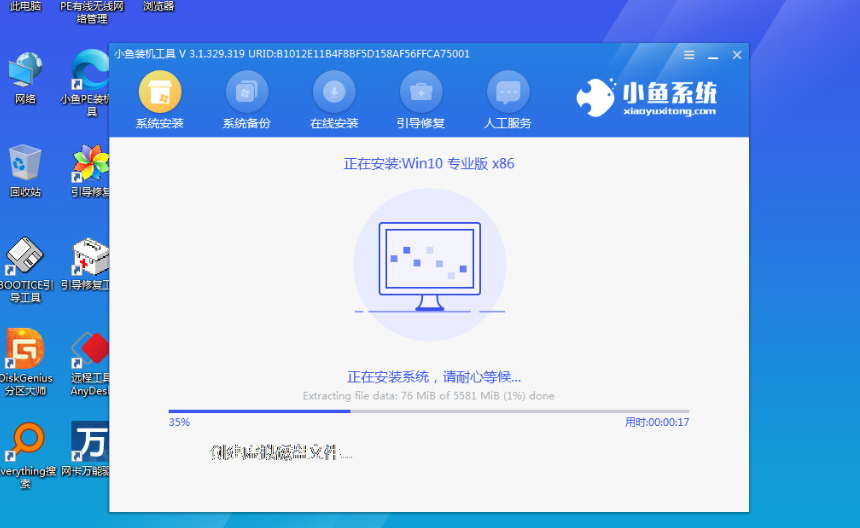Select the colorful 引导修复 desktop shortcut
Screen dimensions: 860x528
(90, 170)
